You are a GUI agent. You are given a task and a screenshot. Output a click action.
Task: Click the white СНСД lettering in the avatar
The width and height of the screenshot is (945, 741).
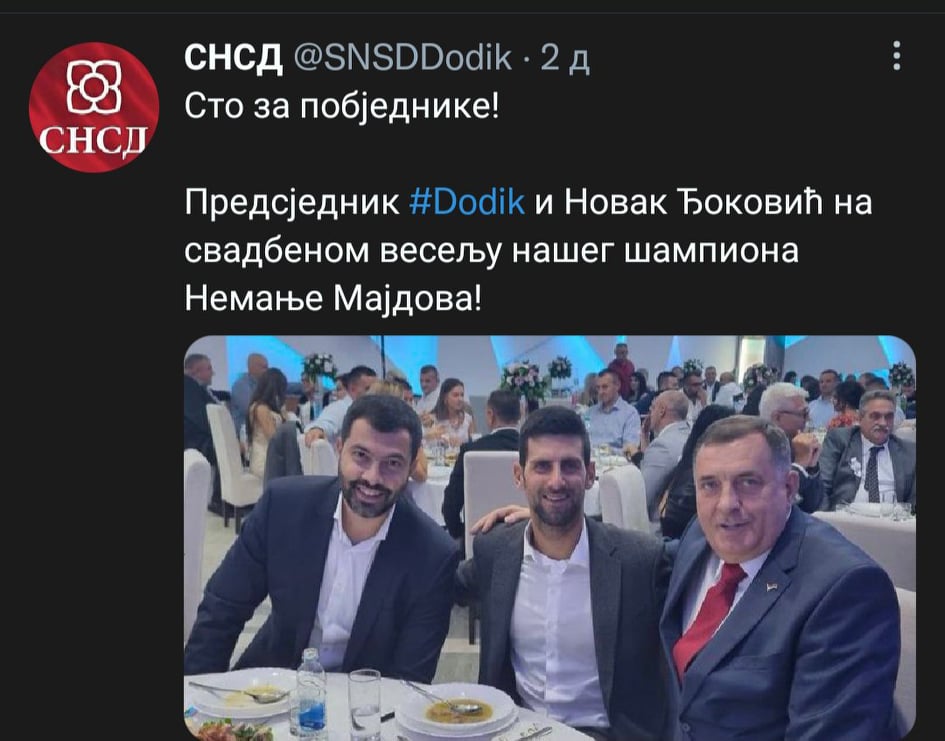click(x=93, y=140)
